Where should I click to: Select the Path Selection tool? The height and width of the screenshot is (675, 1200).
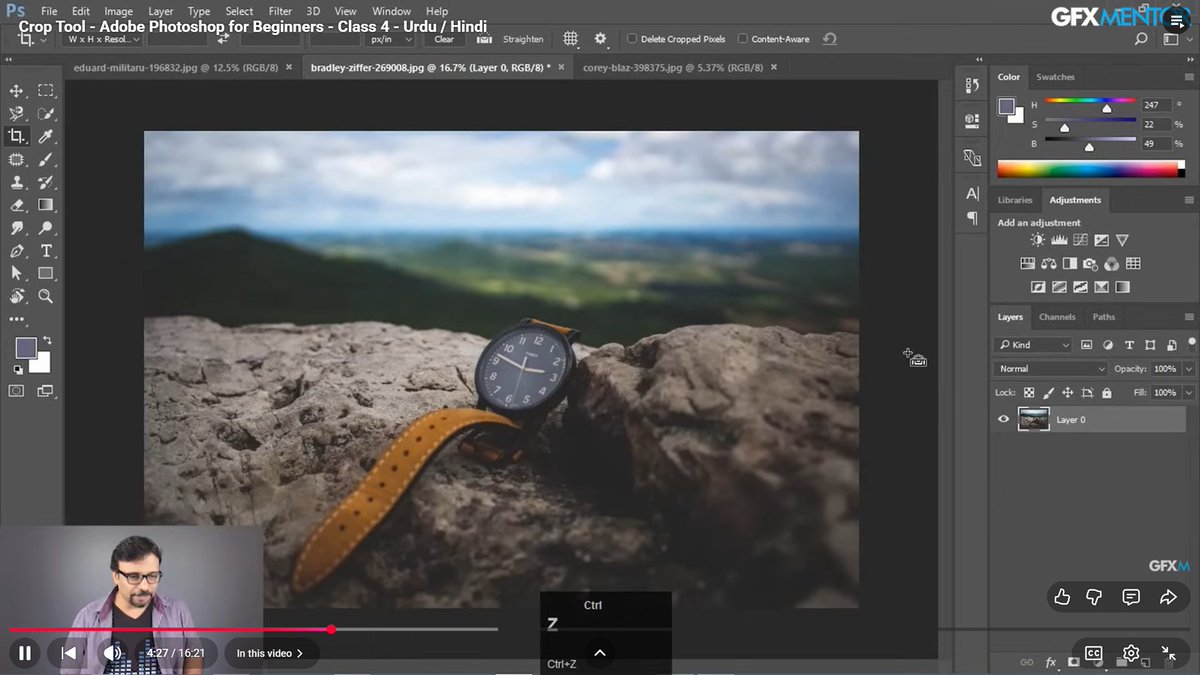coord(16,274)
